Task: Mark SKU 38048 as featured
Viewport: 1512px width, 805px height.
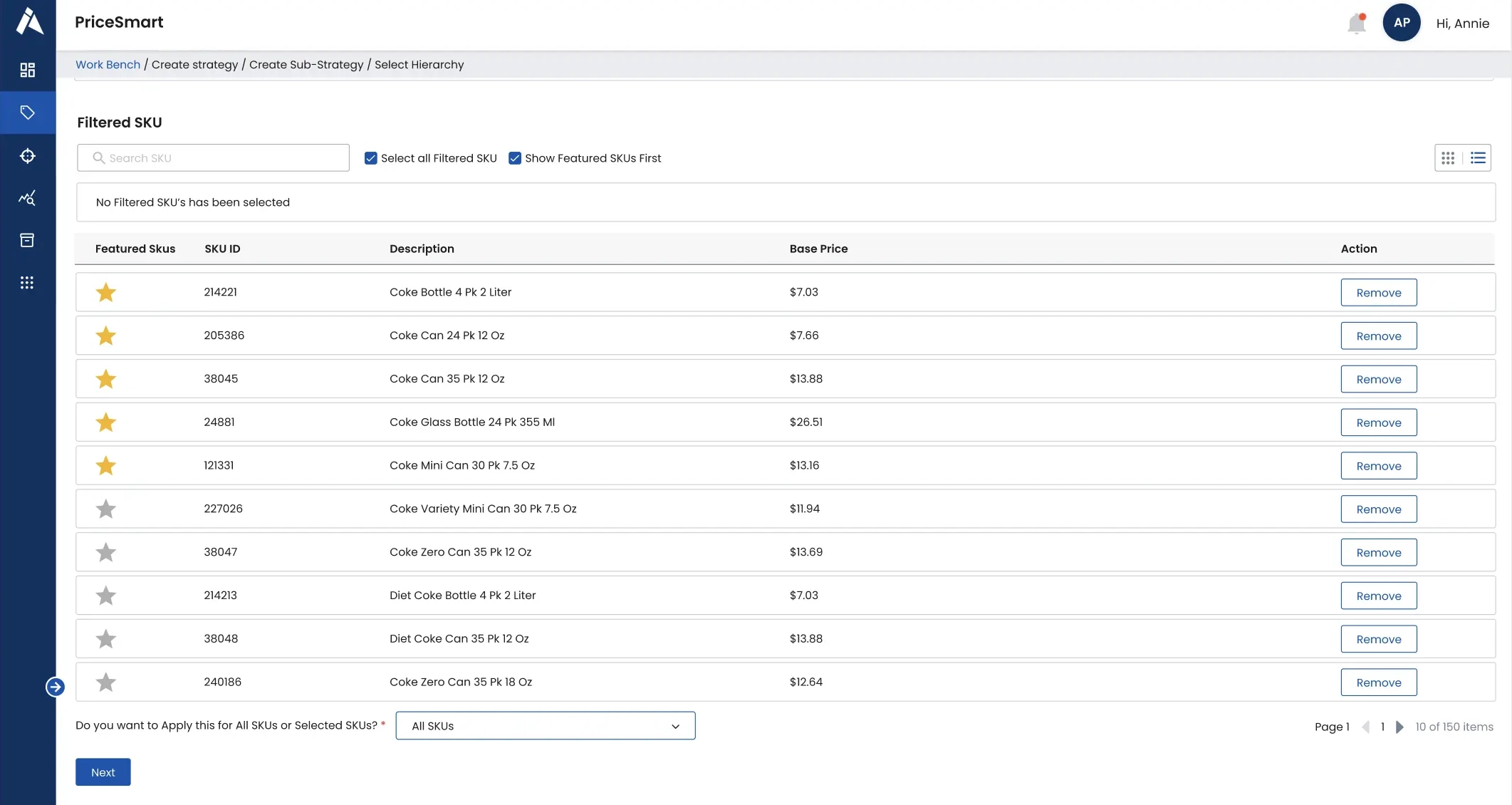Action: 106,639
